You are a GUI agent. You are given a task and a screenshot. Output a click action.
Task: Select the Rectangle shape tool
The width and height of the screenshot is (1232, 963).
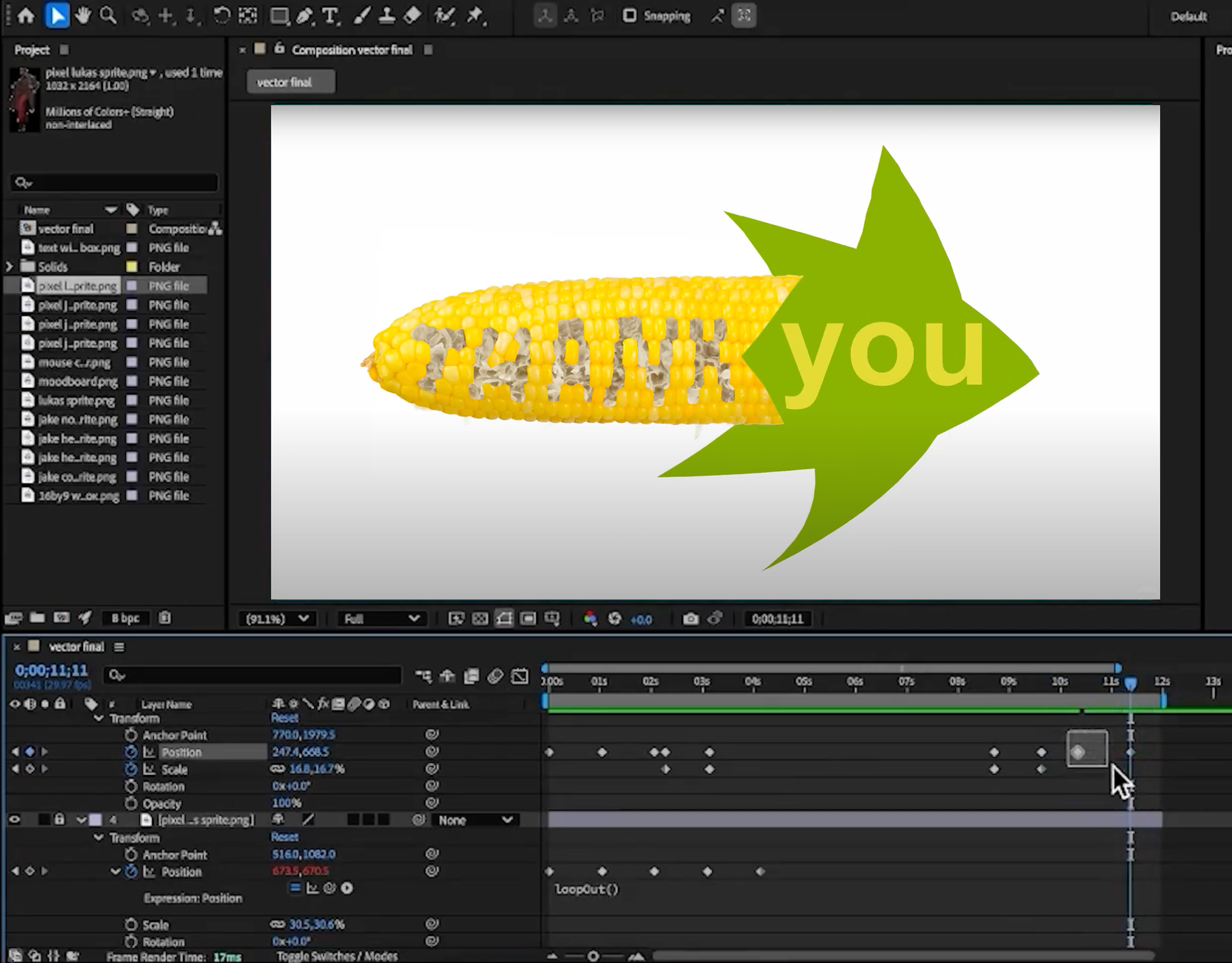click(x=279, y=16)
